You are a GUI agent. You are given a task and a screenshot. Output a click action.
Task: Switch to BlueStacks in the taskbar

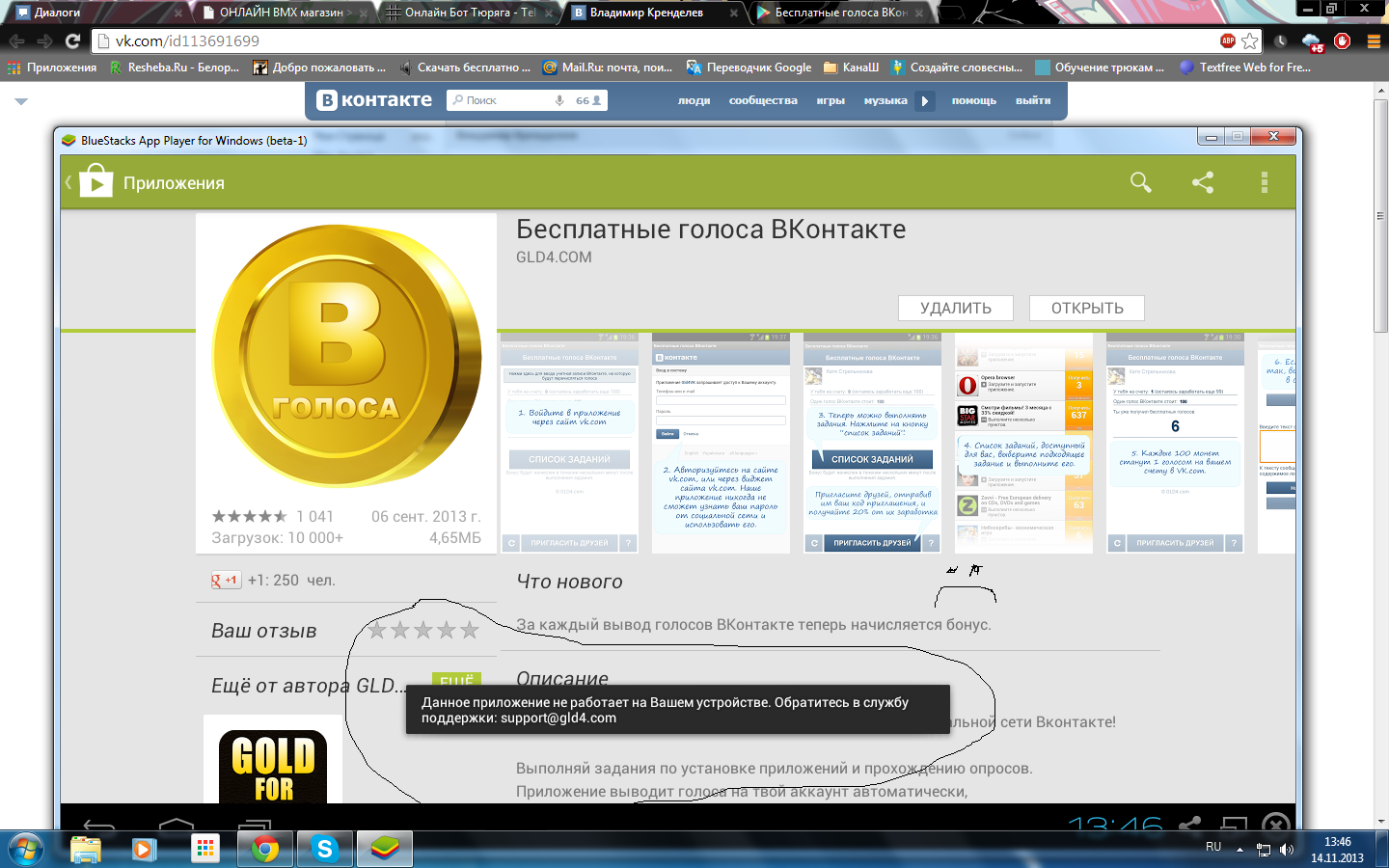385,849
